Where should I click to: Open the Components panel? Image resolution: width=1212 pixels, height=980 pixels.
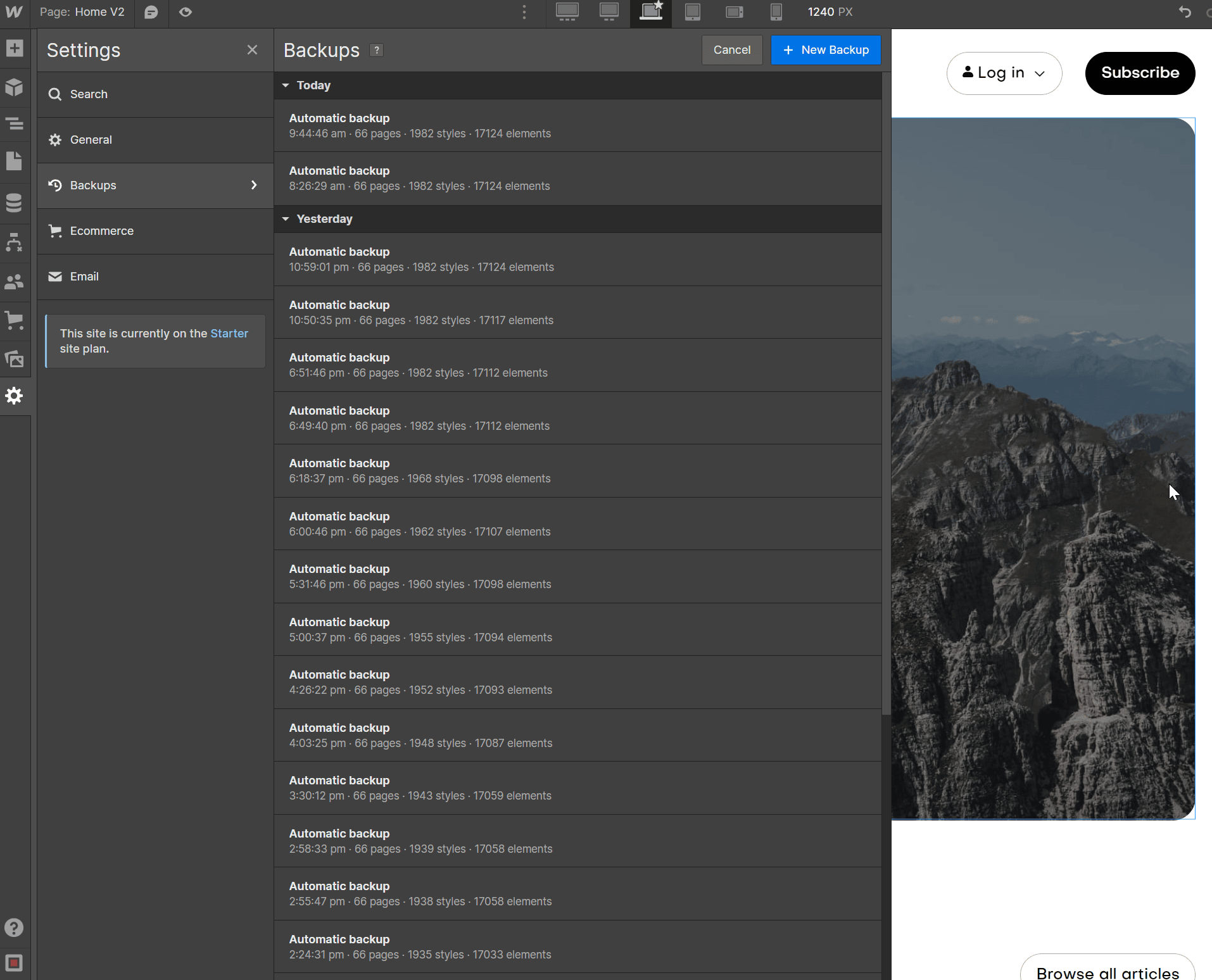[x=15, y=87]
